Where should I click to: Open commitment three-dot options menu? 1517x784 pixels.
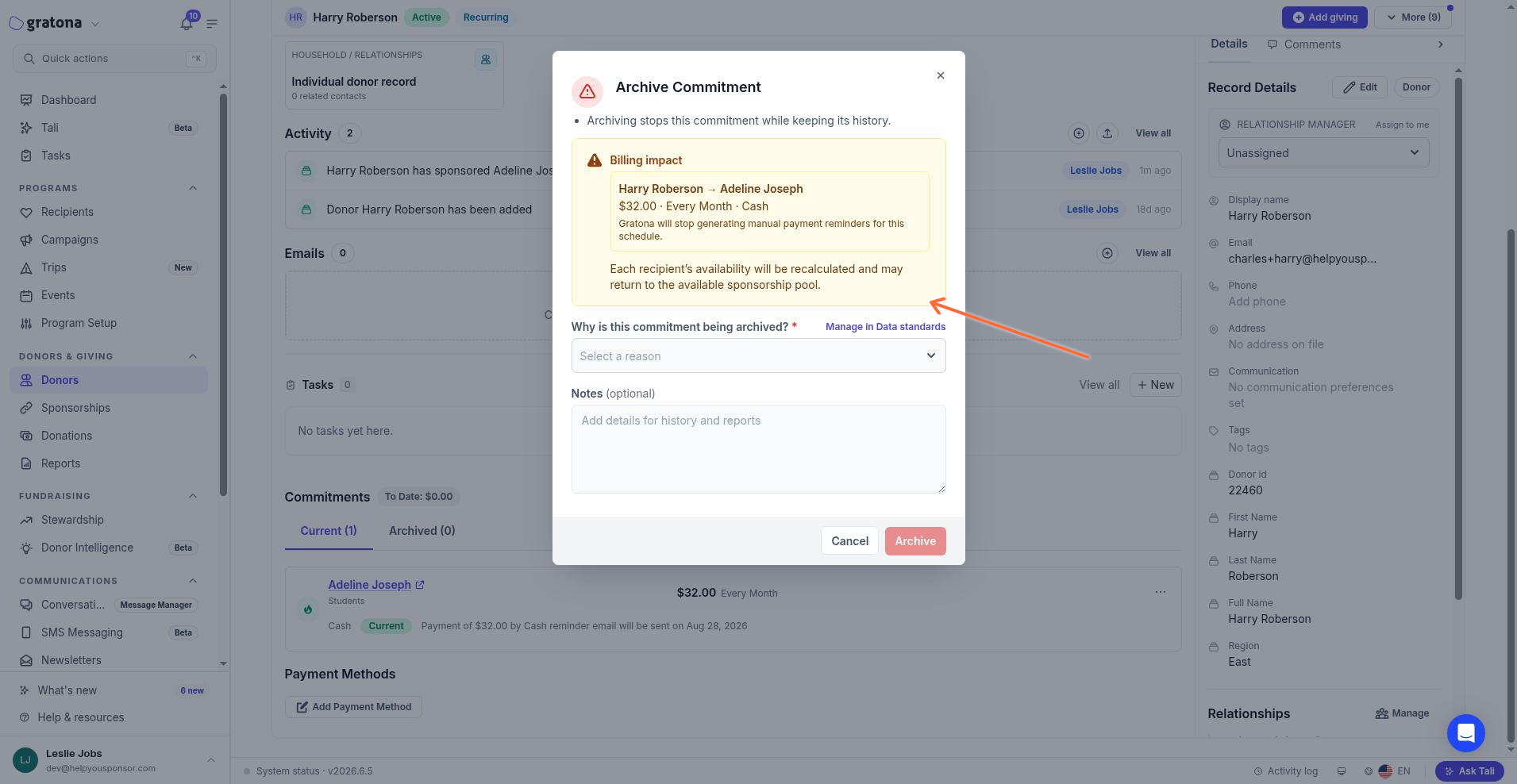coord(1161,592)
